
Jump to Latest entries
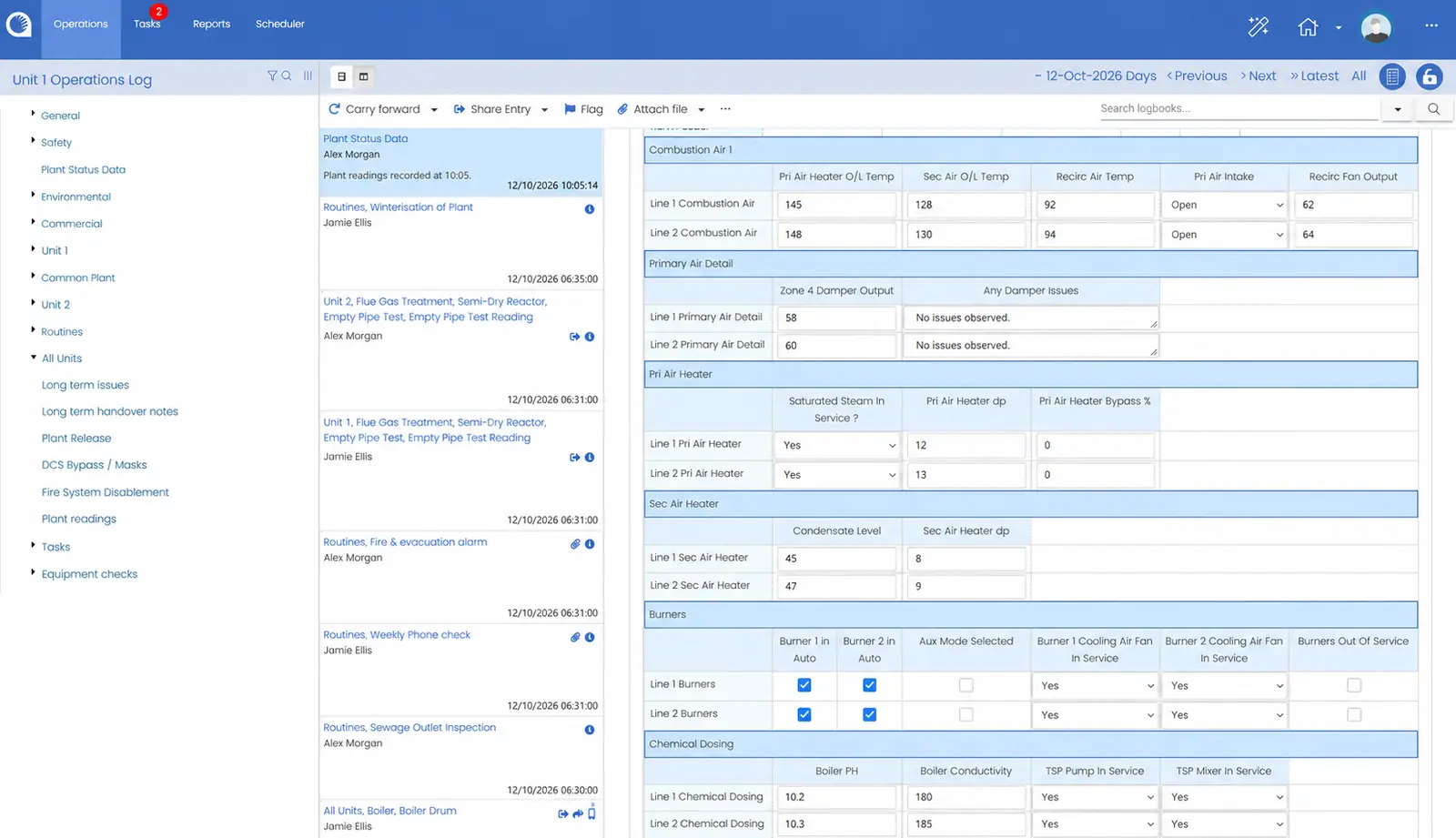point(1314,76)
